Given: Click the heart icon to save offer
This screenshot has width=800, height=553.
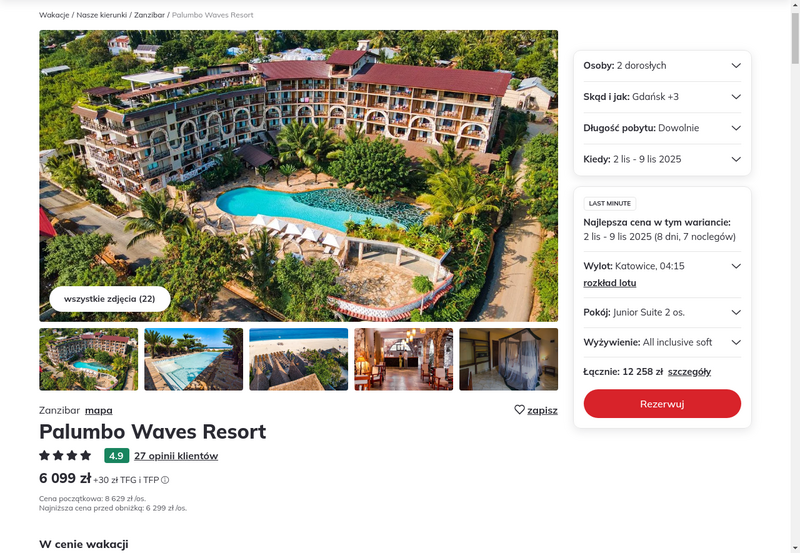Looking at the screenshot, I should 519,410.
